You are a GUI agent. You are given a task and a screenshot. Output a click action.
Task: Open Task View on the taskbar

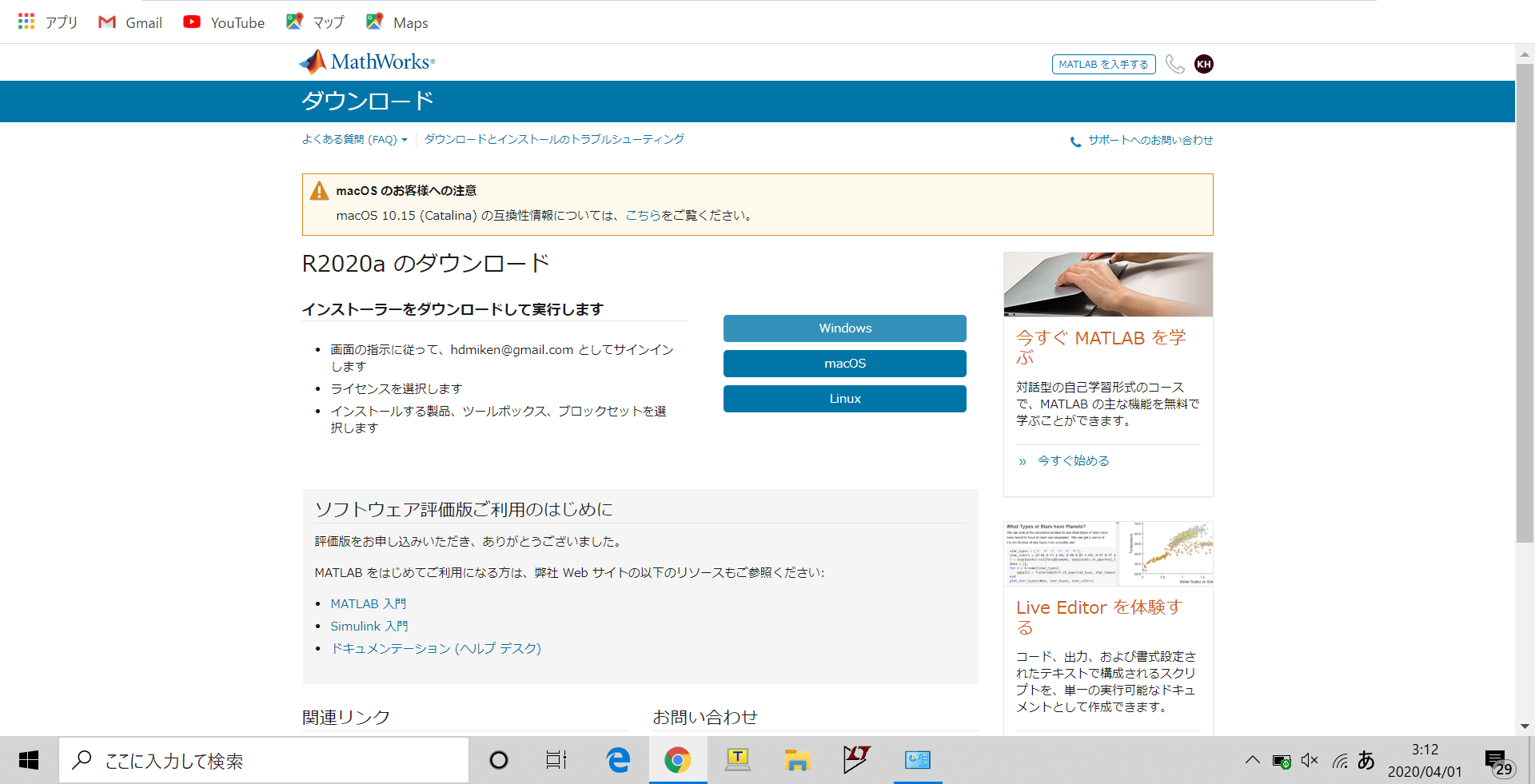(x=556, y=760)
